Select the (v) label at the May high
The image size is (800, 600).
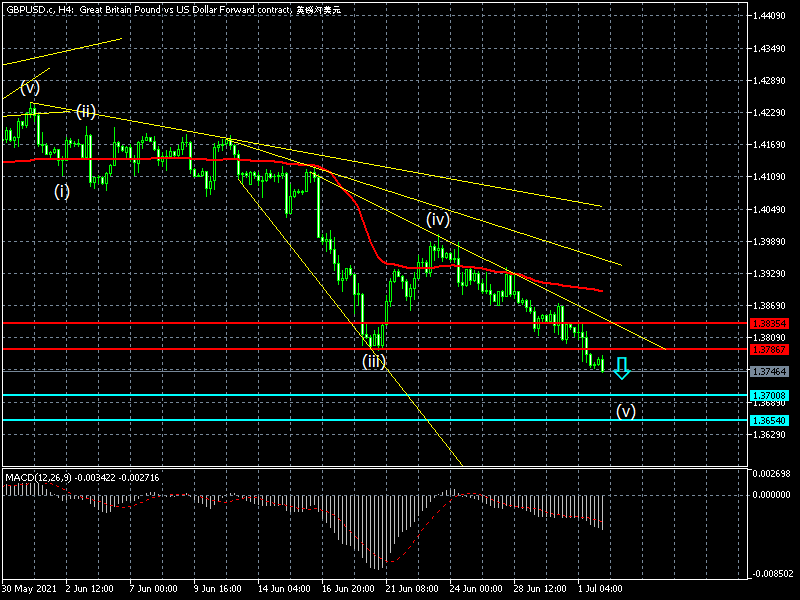[x=30, y=88]
